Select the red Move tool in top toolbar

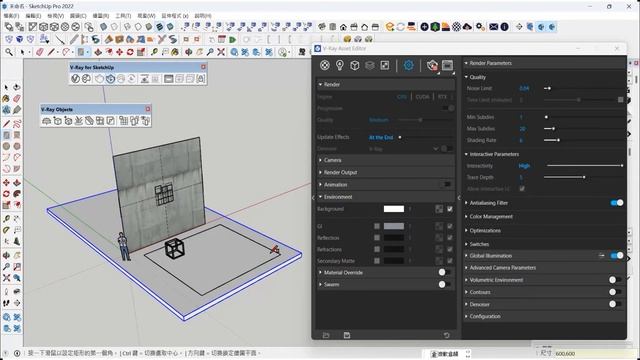click(x=119, y=52)
